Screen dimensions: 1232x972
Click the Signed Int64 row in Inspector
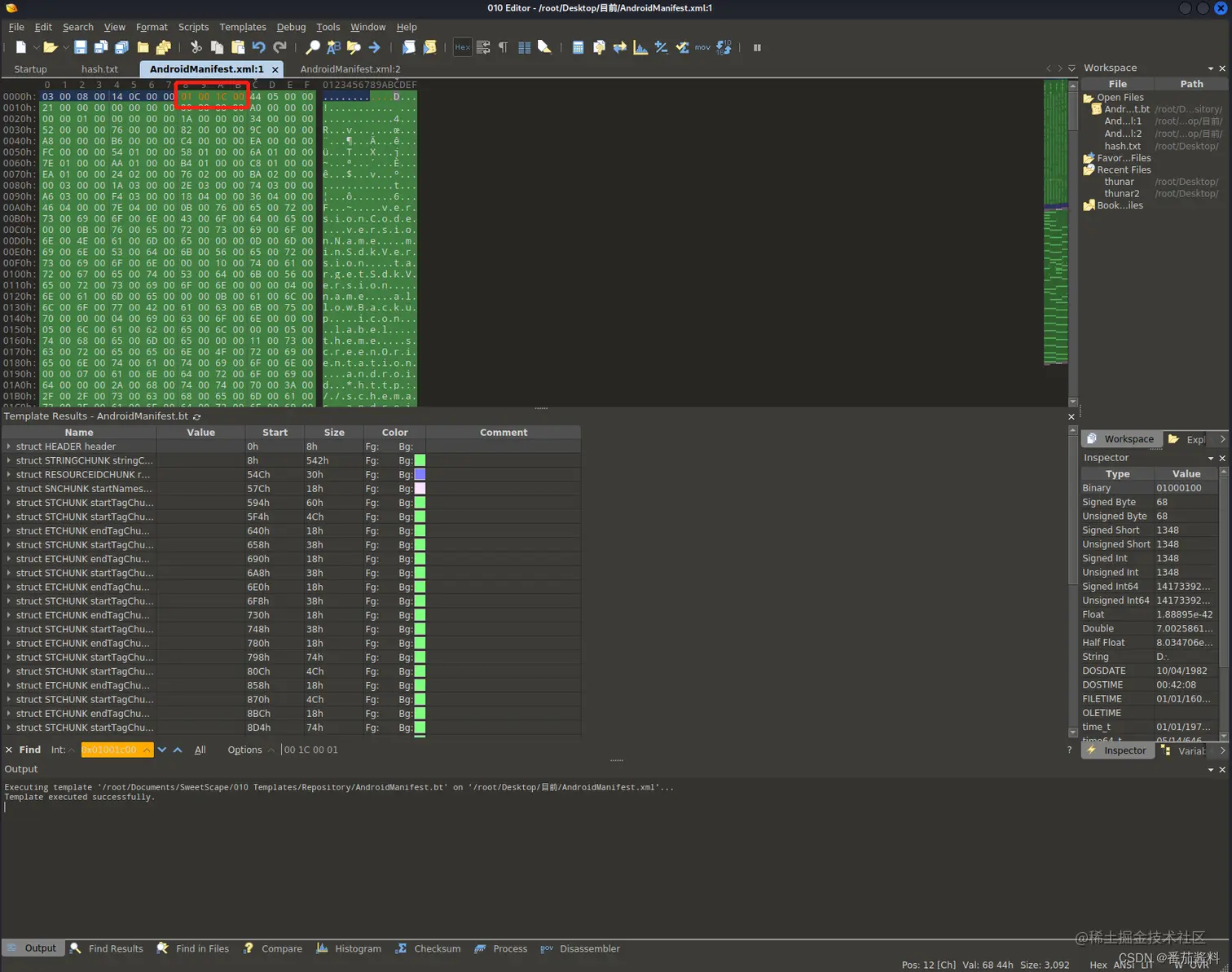coord(1150,587)
